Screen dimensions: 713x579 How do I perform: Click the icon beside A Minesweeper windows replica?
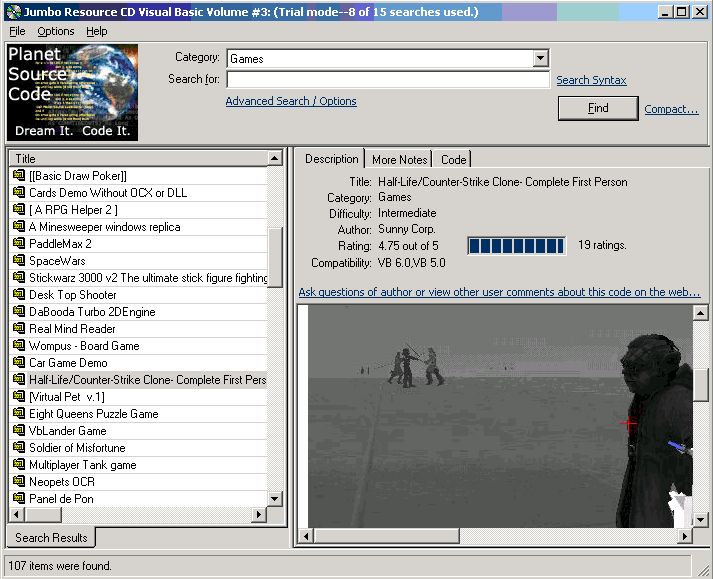[x=19, y=226]
